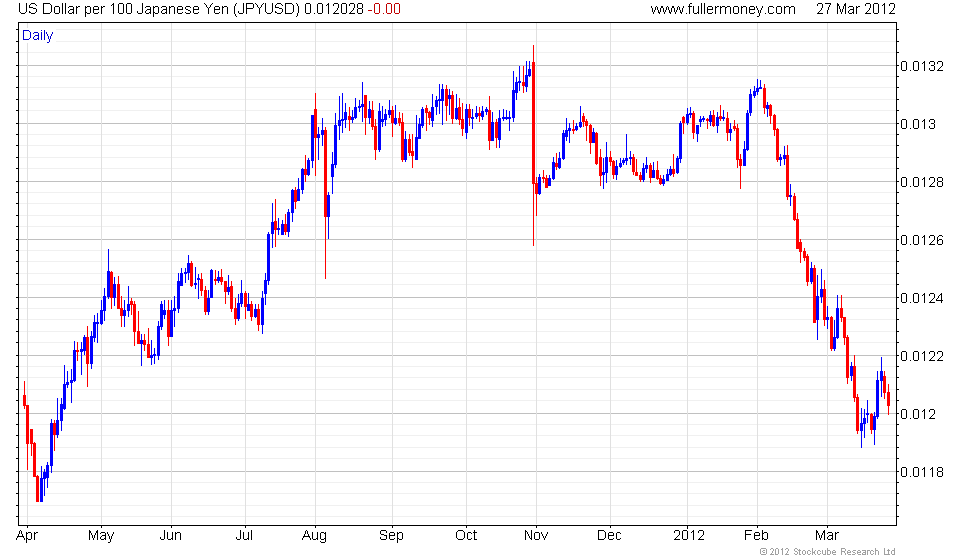Image resolution: width=980 pixels, height=560 pixels.
Task: Click the Oct label on time axis
Action: click(466, 536)
